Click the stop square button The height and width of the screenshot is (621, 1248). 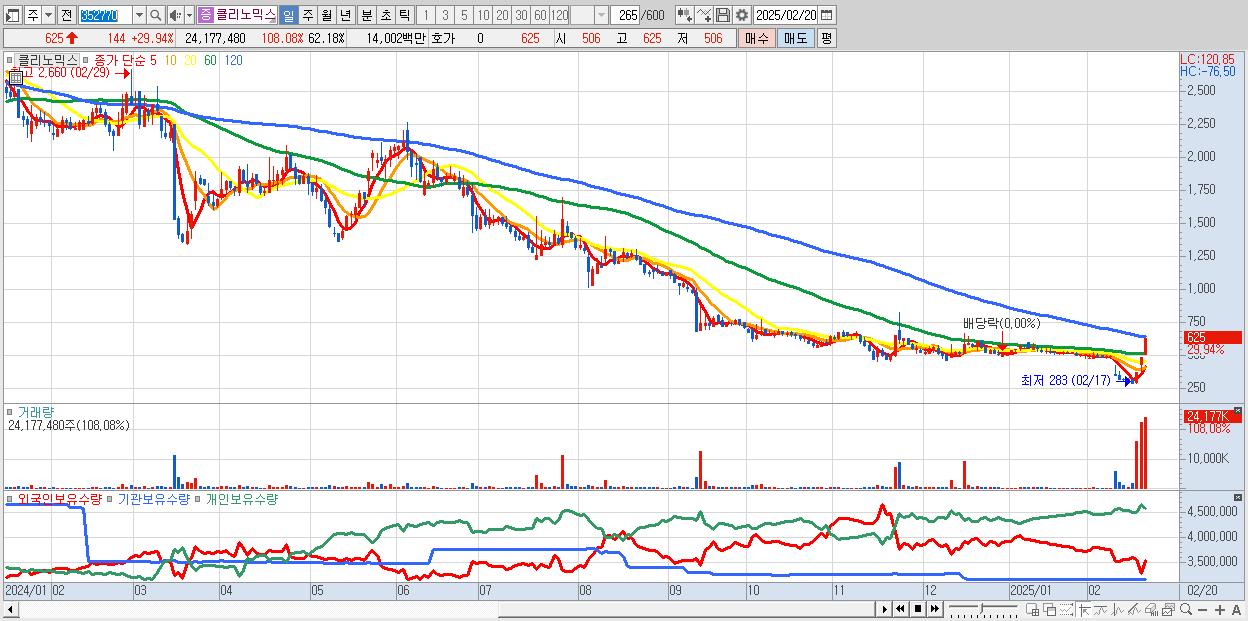(x=918, y=609)
